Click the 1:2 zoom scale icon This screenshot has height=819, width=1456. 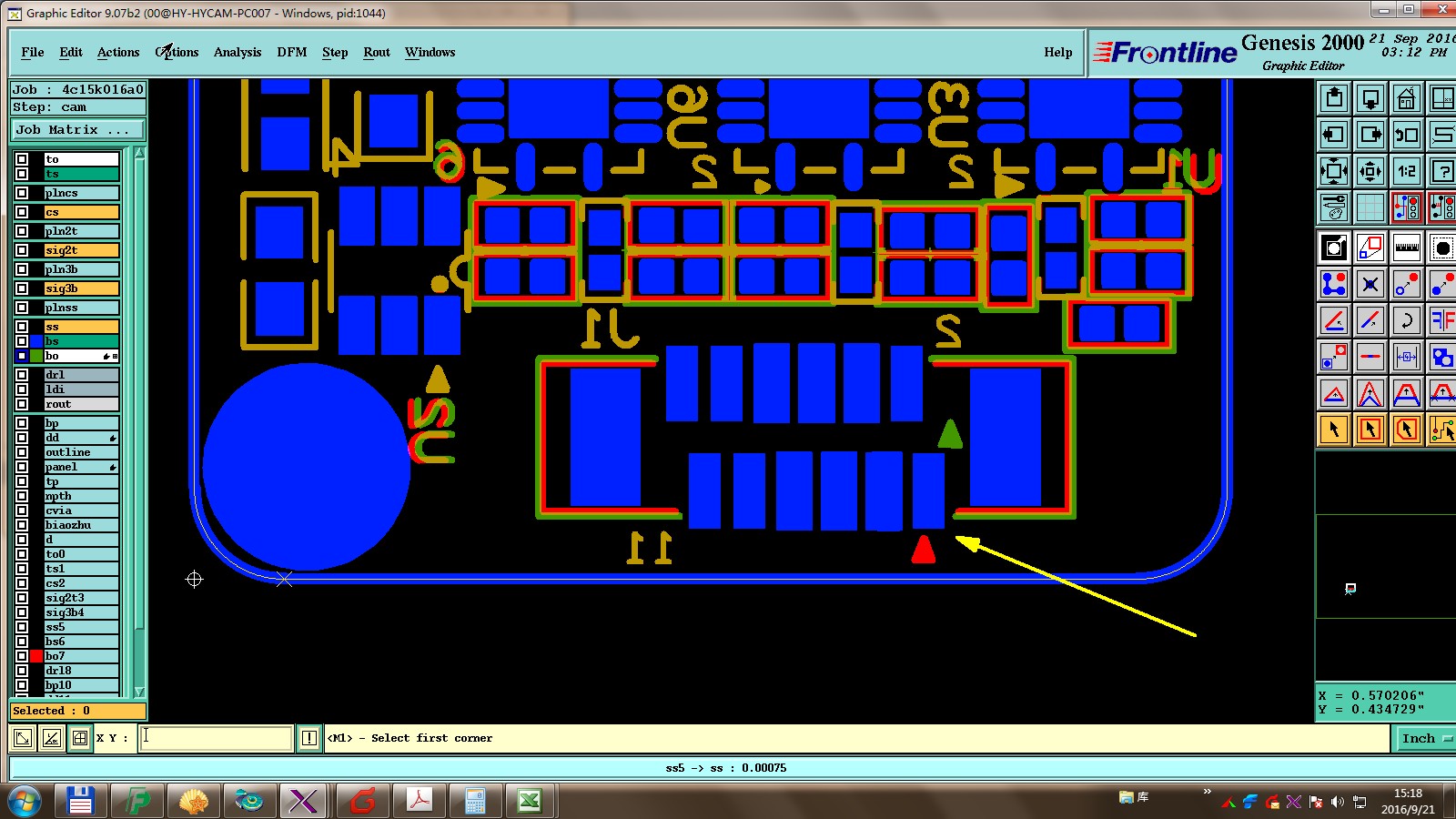[1407, 171]
